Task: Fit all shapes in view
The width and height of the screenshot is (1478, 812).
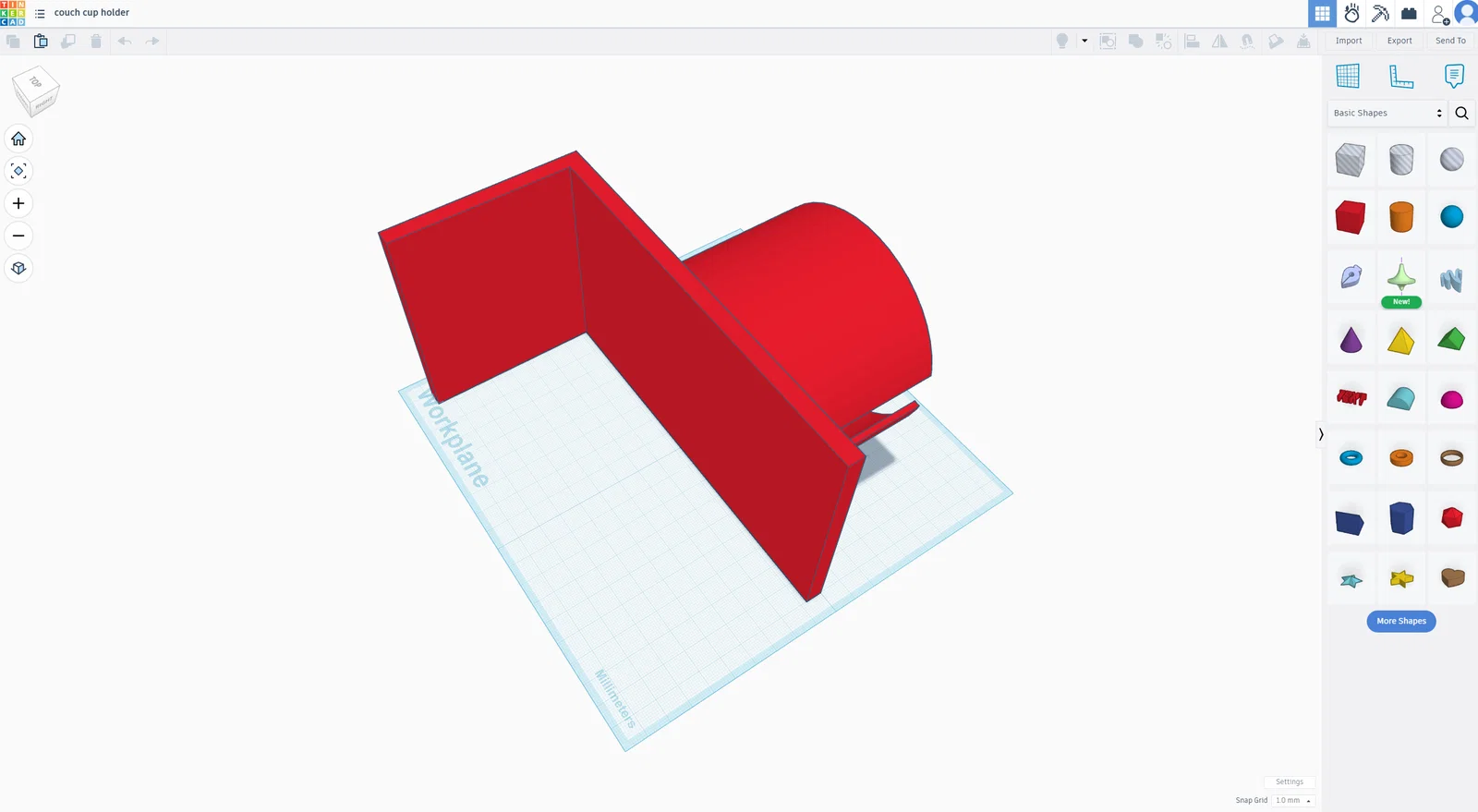Action: click(18, 171)
